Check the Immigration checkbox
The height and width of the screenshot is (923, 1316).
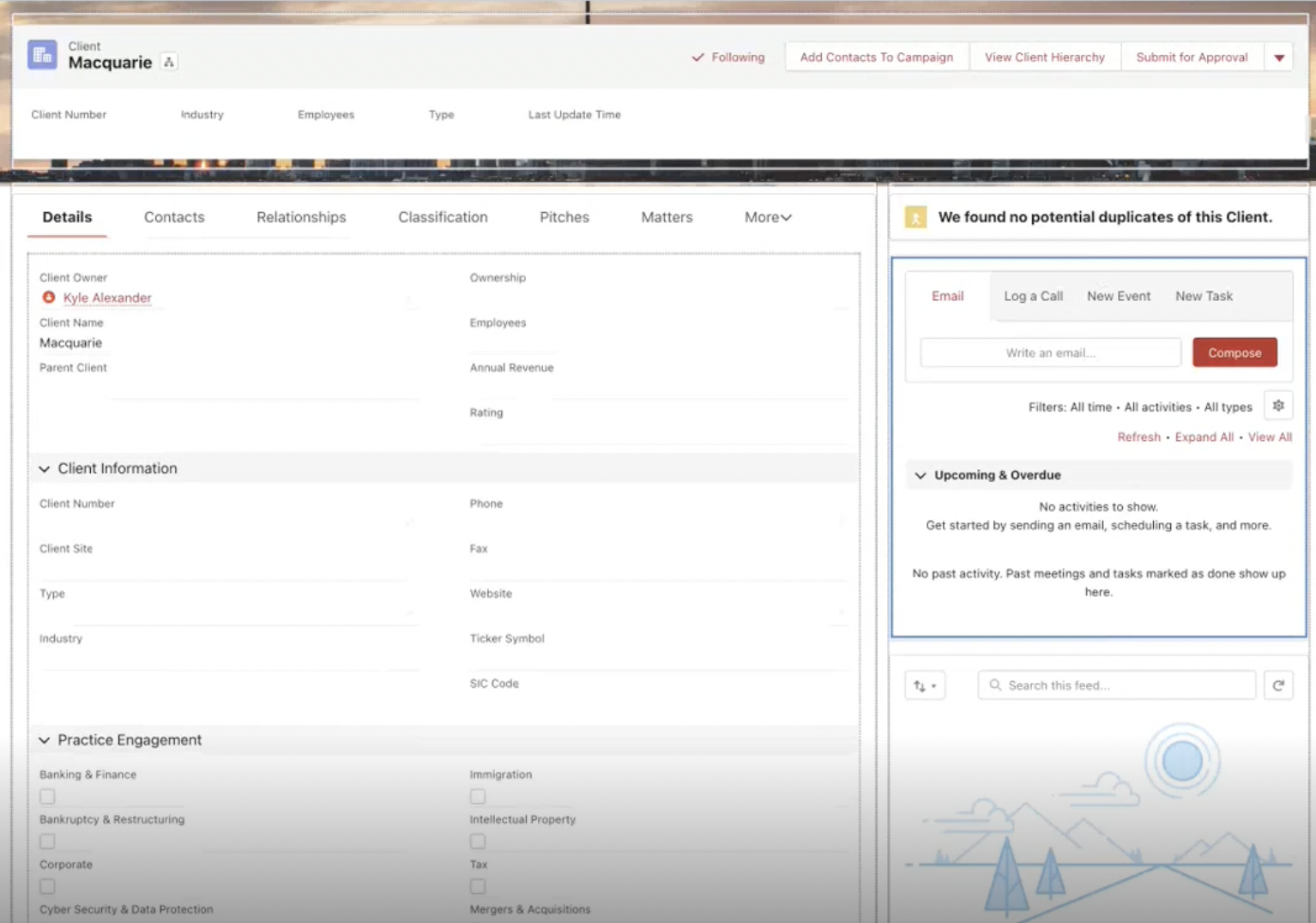pos(478,796)
